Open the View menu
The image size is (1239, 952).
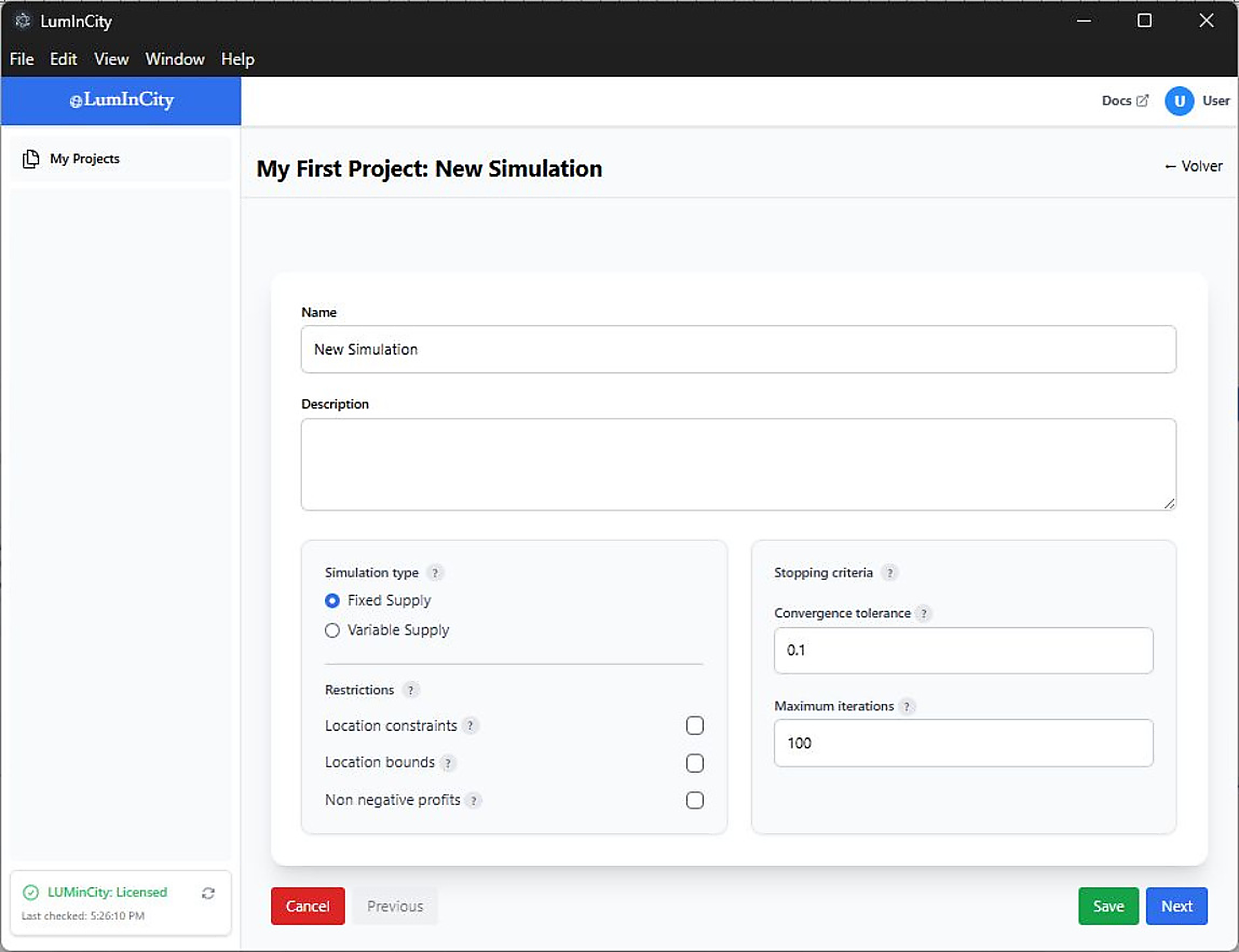(x=112, y=59)
